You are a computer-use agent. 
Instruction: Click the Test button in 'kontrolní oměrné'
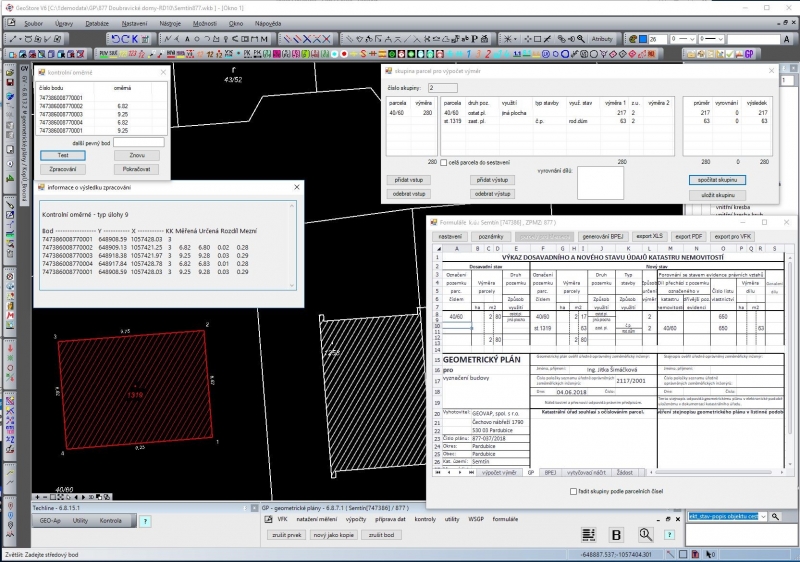[x=63, y=156]
